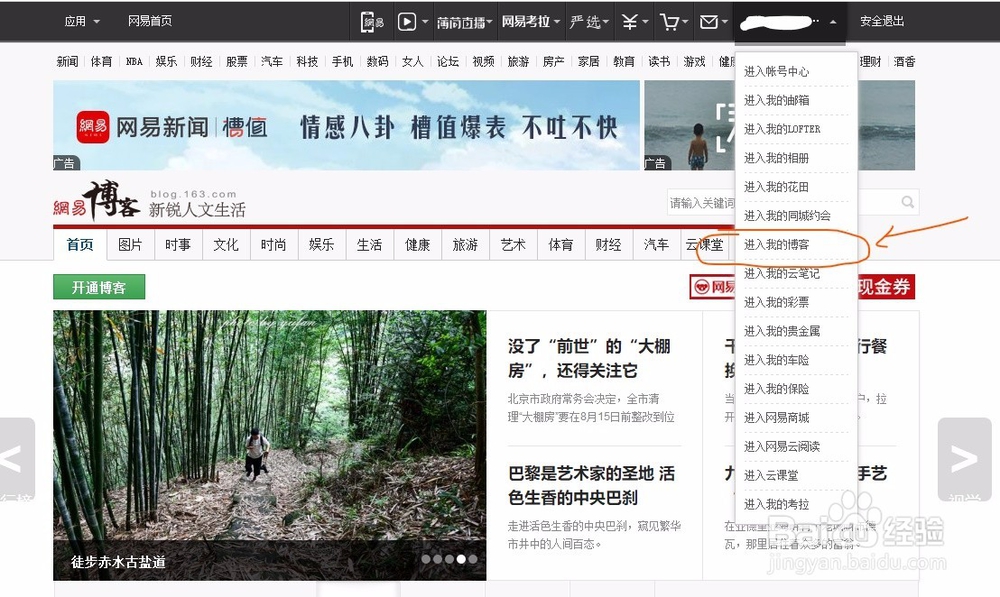The image size is (1000, 597).
Task: Switch to the 图片 blog tab
Action: pos(130,245)
